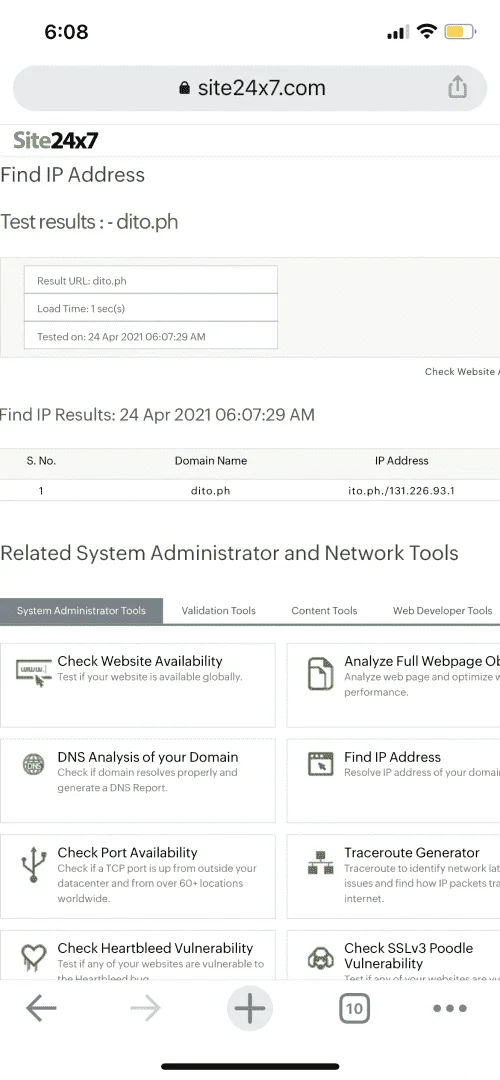Tap the share icon in address bar
This screenshot has width=500, height=1080.
click(457, 87)
